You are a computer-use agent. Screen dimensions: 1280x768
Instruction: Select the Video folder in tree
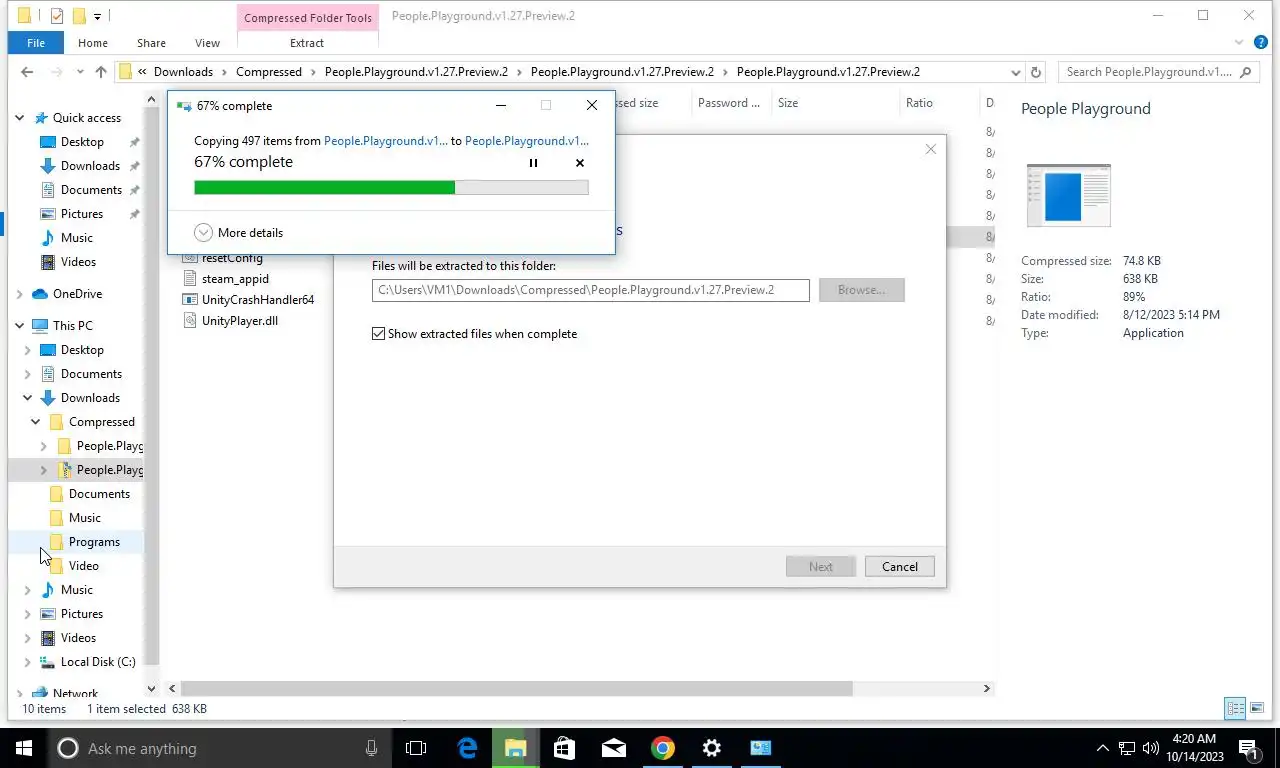coord(84,566)
